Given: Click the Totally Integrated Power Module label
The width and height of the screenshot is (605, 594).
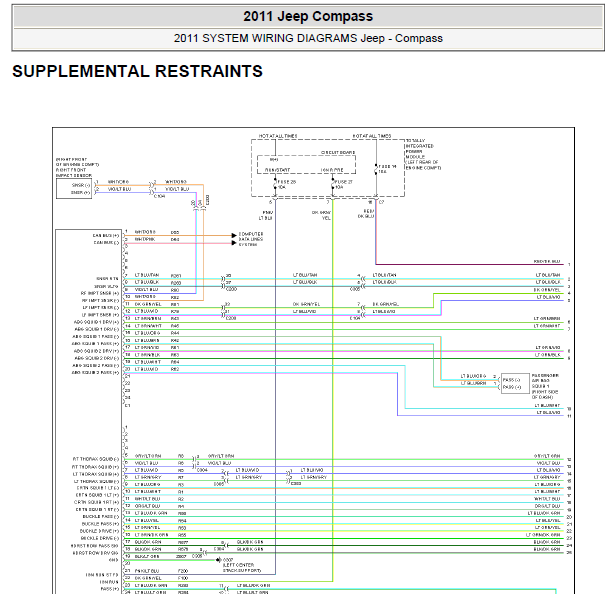Looking at the screenshot, I should tap(423, 154).
